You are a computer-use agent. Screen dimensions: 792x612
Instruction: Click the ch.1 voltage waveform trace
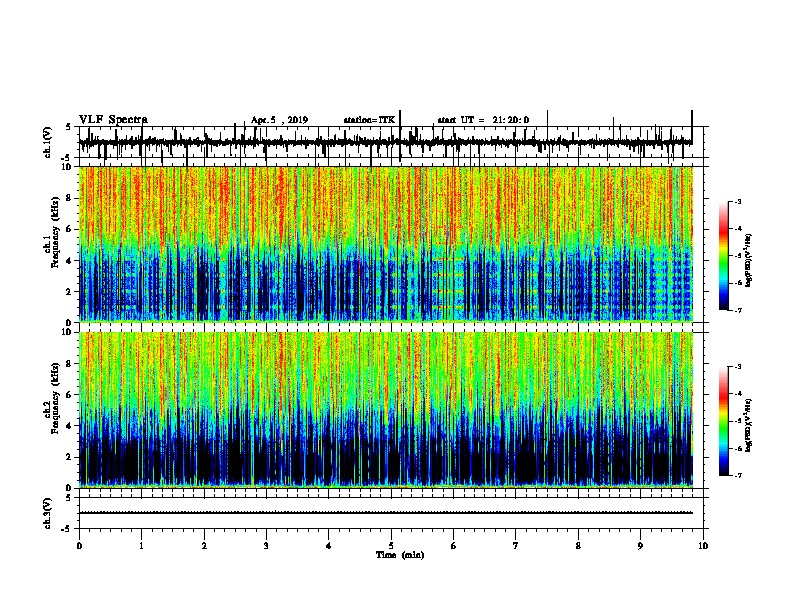point(386,142)
